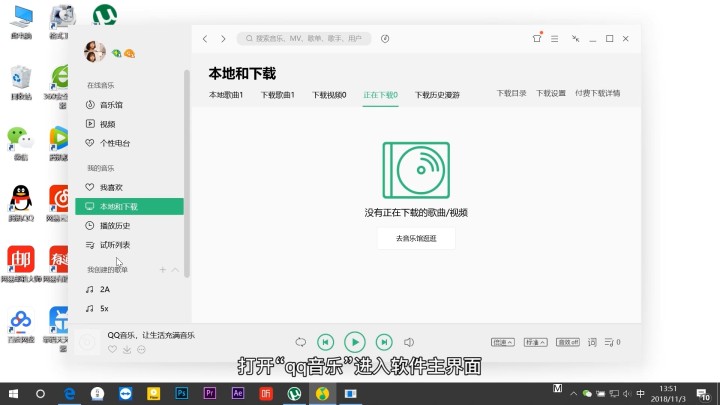Image resolution: width=720 pixels, height=405 pixels.
Task: Click the Cortana circle on taskbar
Action: click(x=40, y=394)
